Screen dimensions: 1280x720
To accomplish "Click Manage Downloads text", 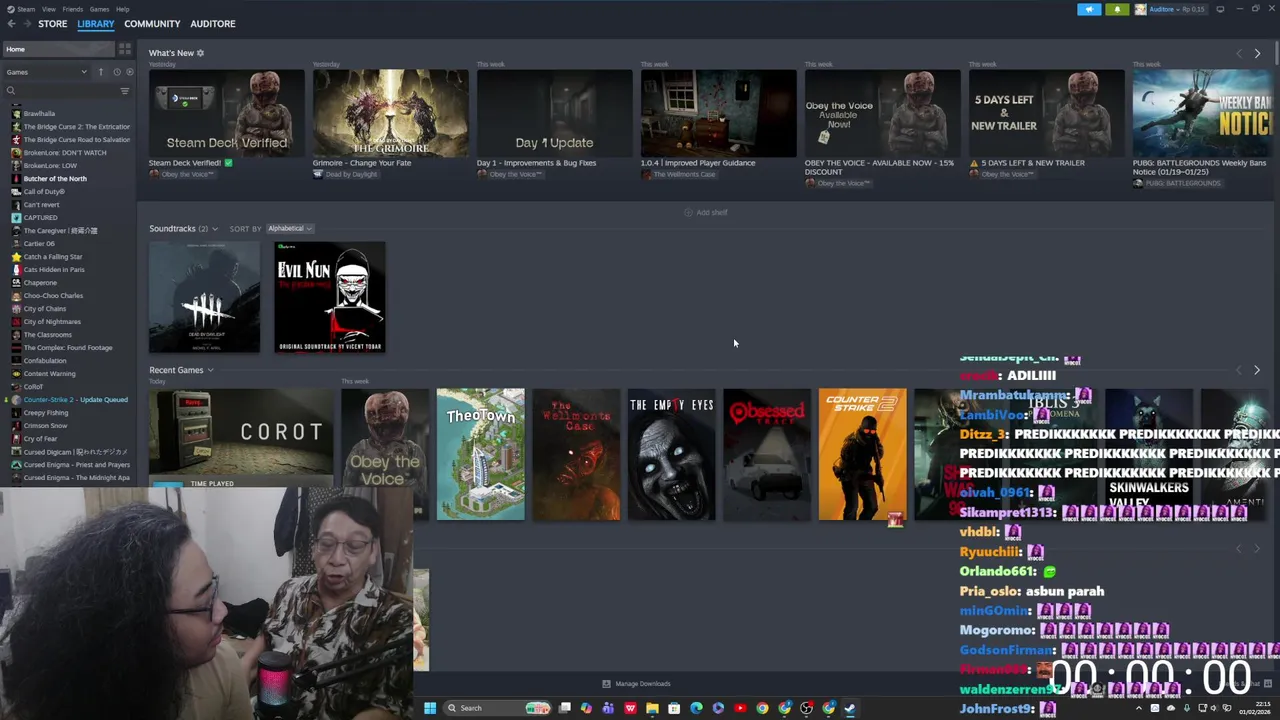I will coord(643,684).
